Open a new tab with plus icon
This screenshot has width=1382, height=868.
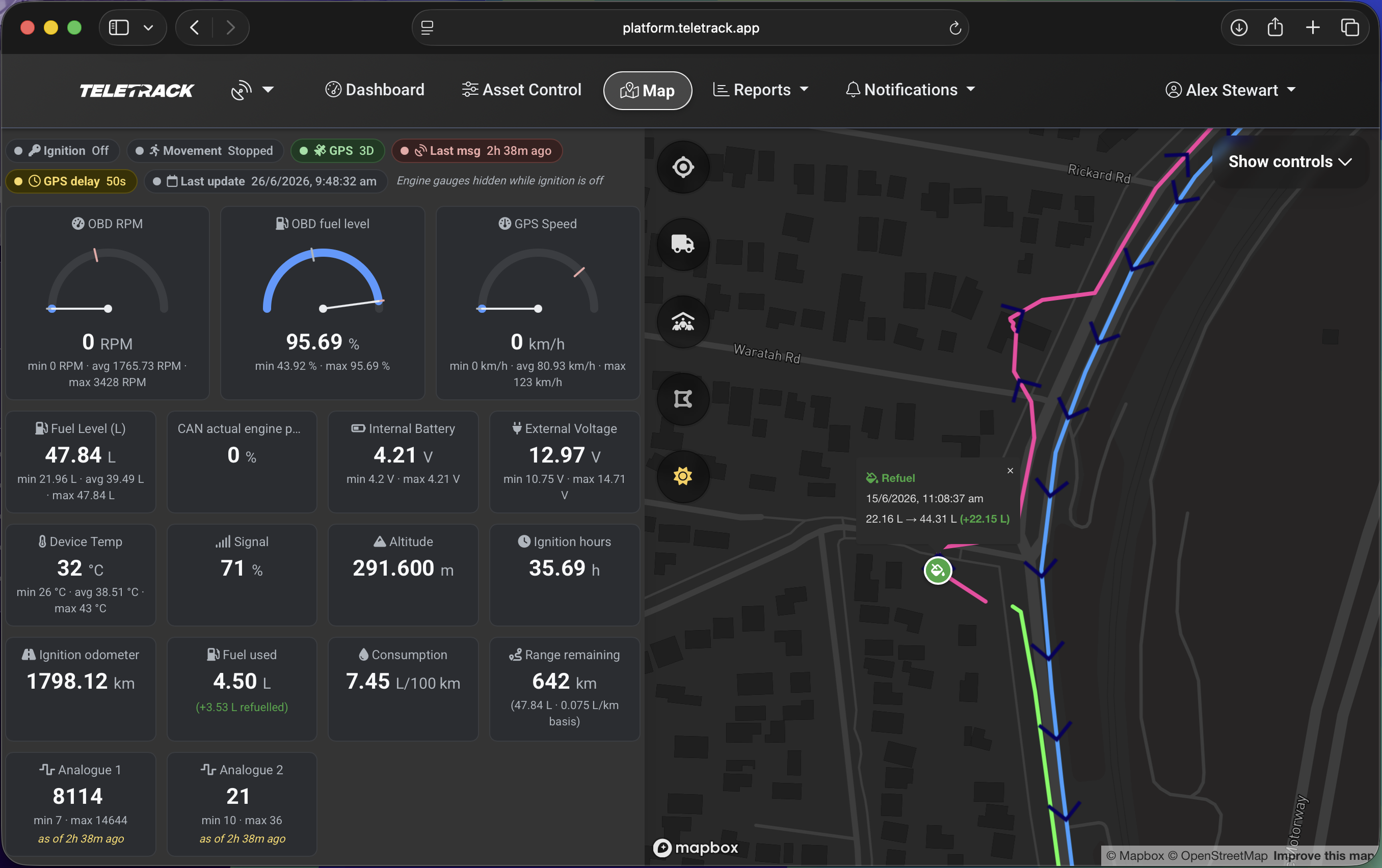click(x=1313, y=28)
